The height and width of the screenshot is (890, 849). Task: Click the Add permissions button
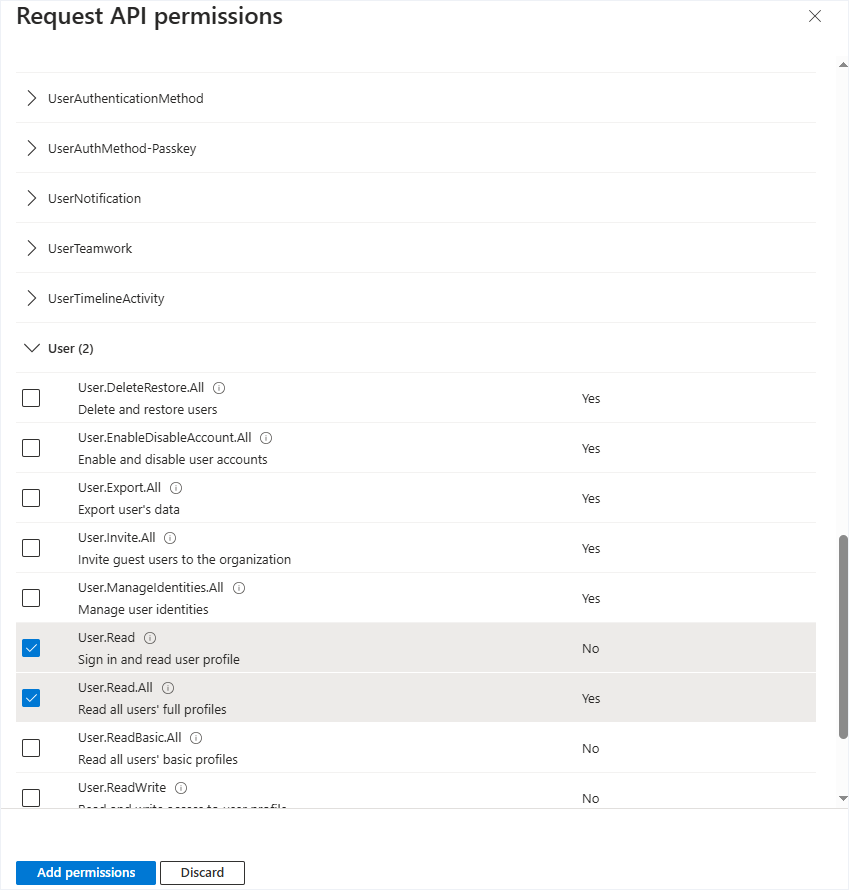pyautogui.click(x=86, y=873)
